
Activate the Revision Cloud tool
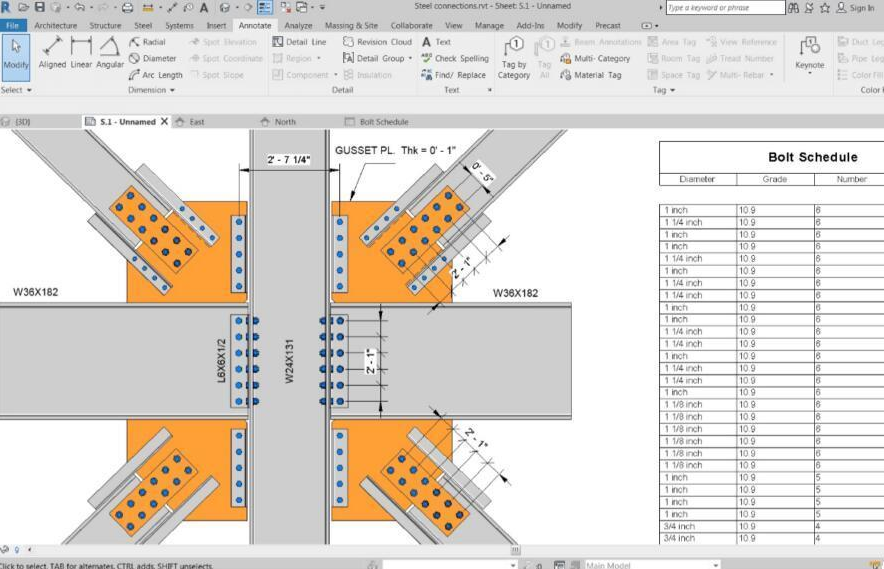(377, 42)
